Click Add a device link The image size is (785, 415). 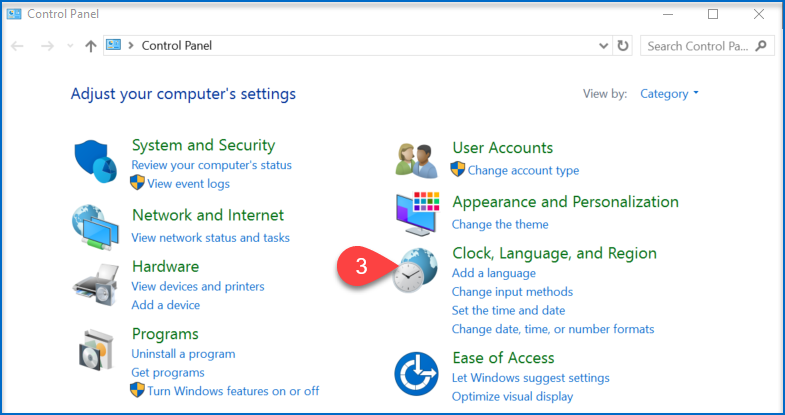(x=166, y=305)
